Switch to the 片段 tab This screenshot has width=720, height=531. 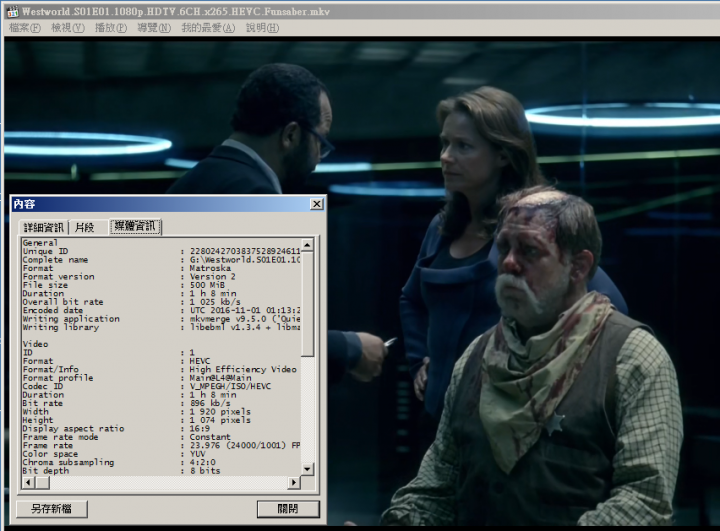[84, 227]
